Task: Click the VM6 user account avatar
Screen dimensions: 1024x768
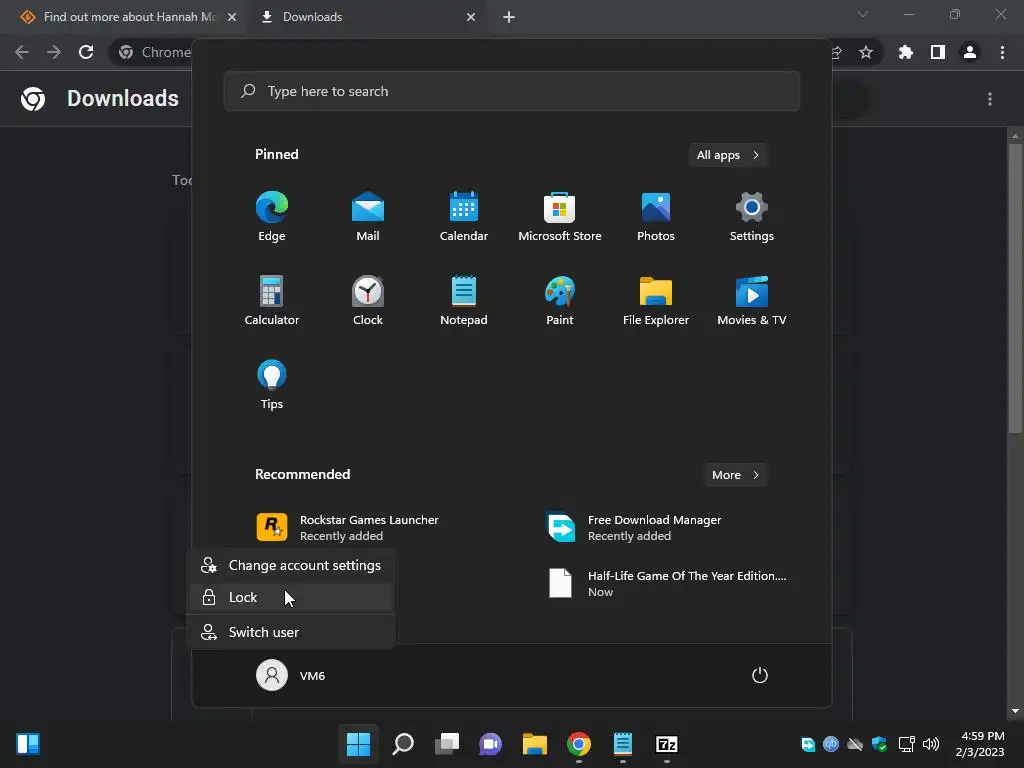Action: pos(272,675)
